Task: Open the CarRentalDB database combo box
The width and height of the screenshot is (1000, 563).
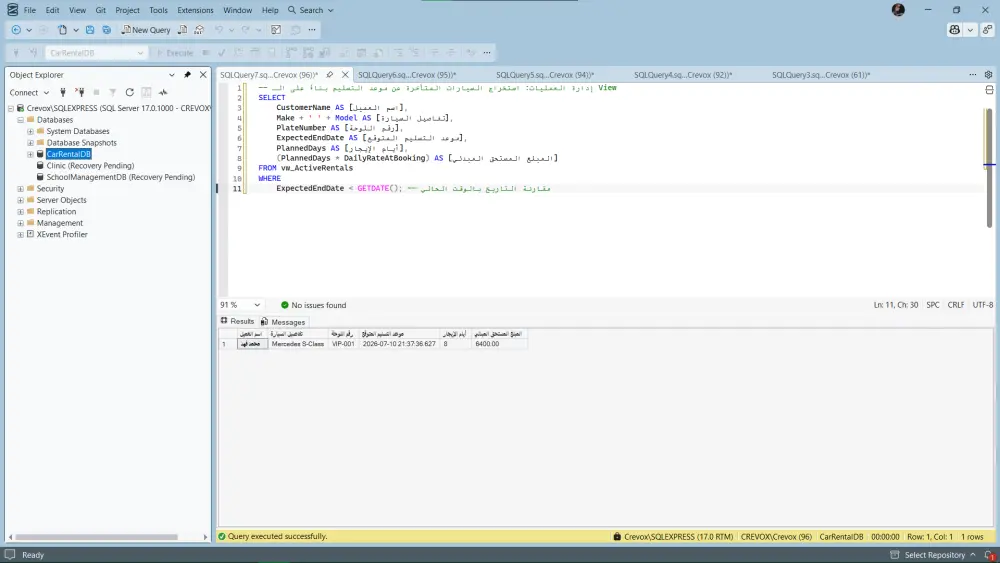Action: tap(96, 53)
